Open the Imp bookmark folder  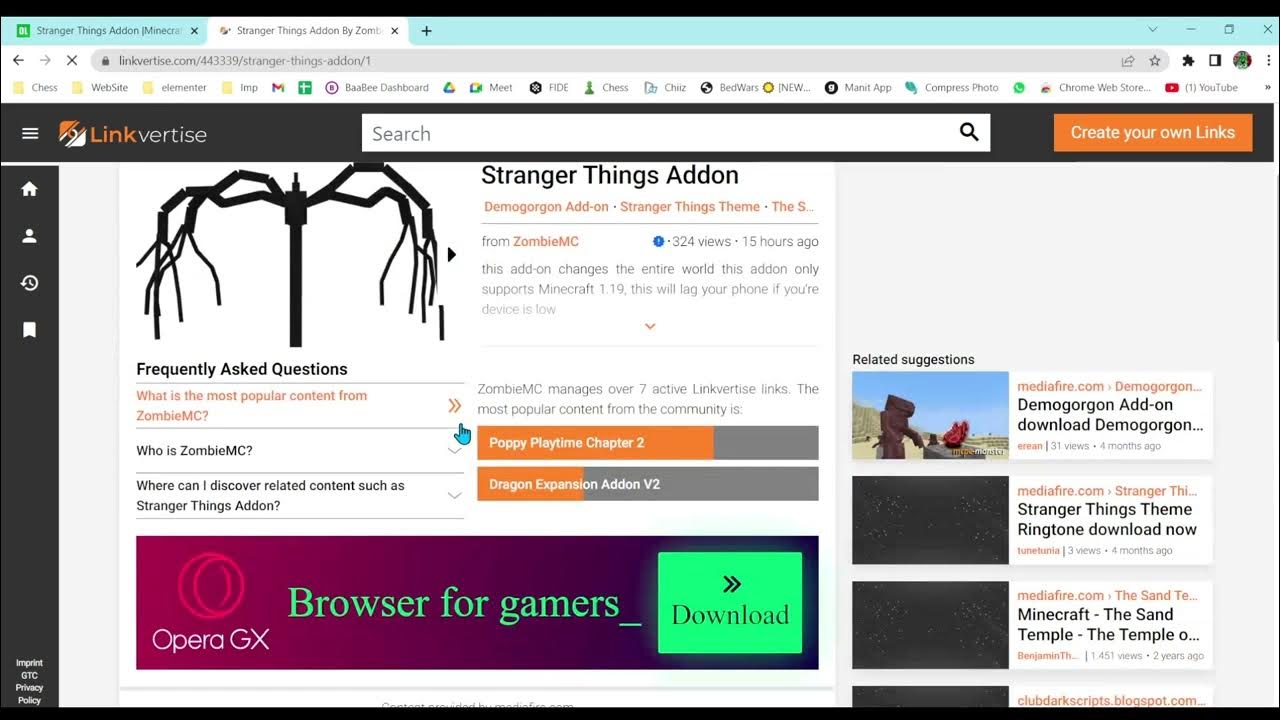tap(239, 87)
